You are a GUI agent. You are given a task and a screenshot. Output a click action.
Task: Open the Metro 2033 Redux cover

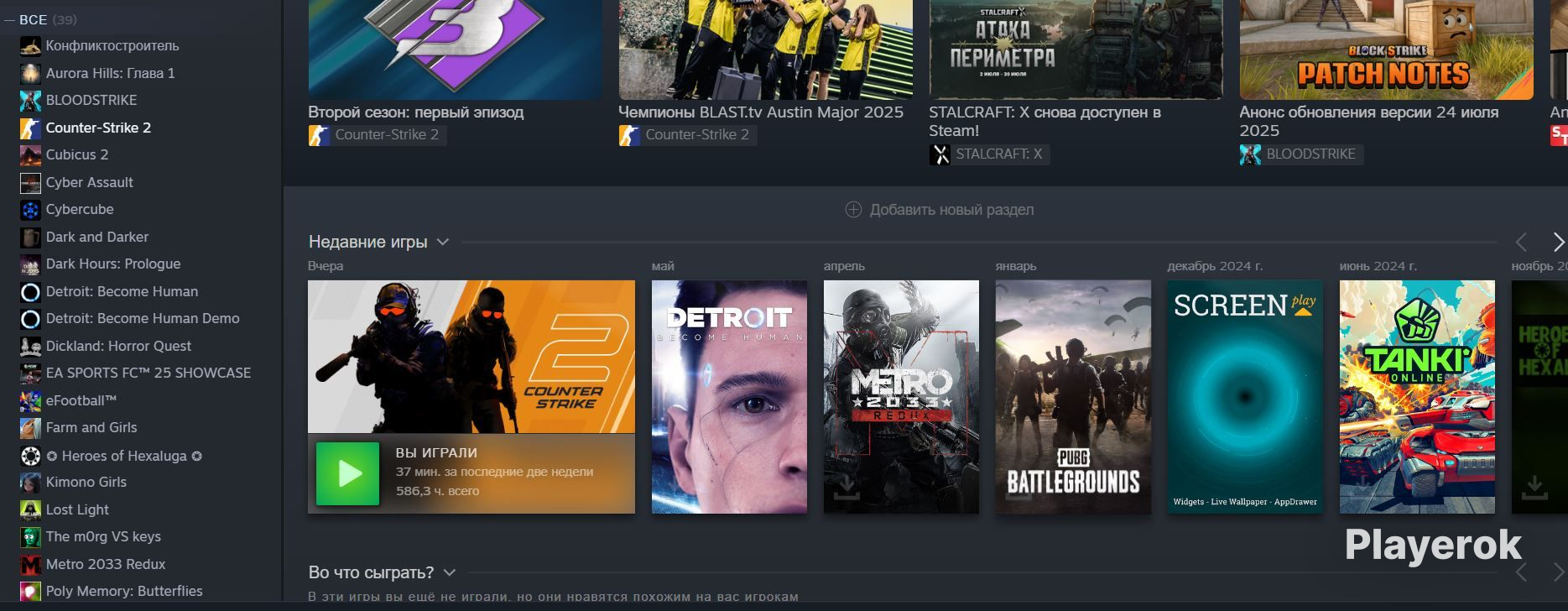pos(901,397)
